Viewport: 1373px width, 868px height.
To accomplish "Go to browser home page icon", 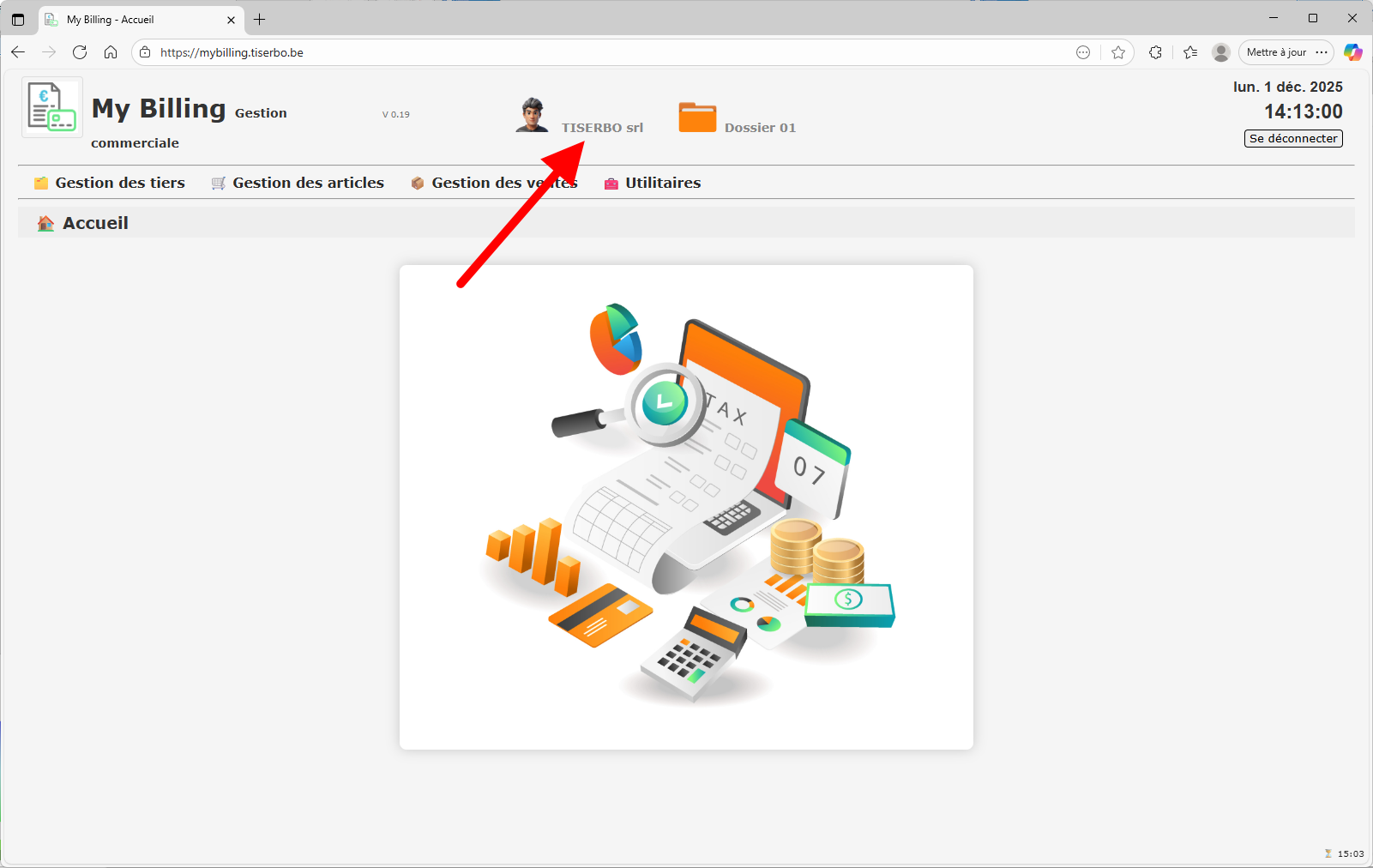I will pyautogui.click(x=111, y=52).
